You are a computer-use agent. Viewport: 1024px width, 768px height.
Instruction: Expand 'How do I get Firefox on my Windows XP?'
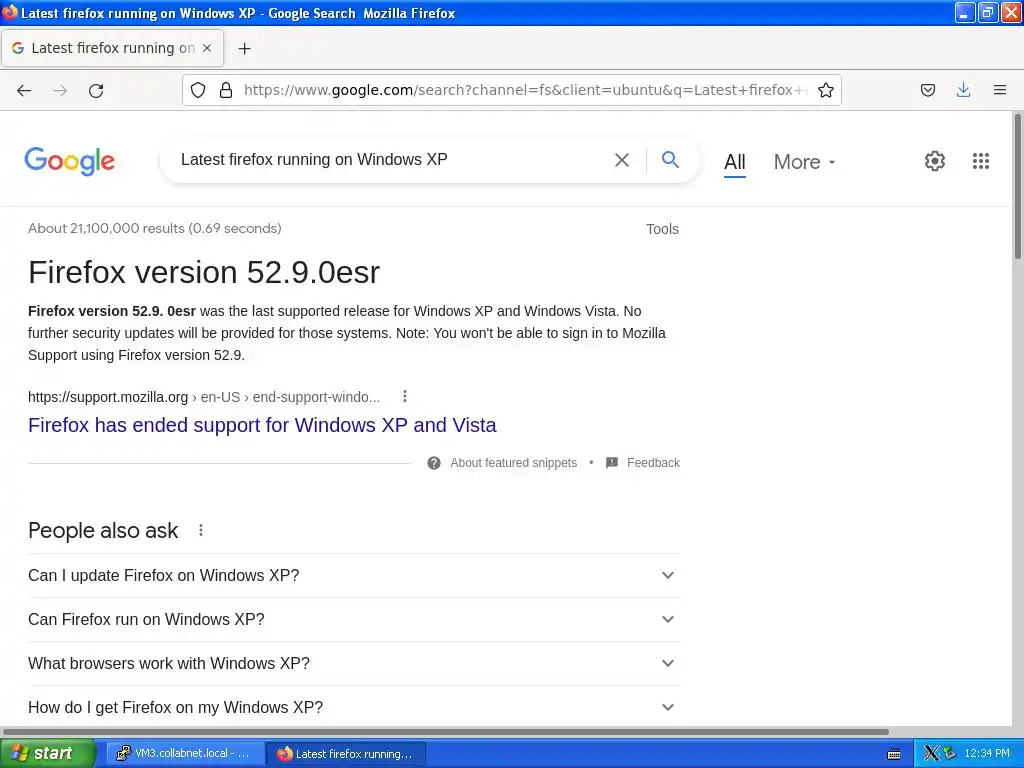pos(353,707)
